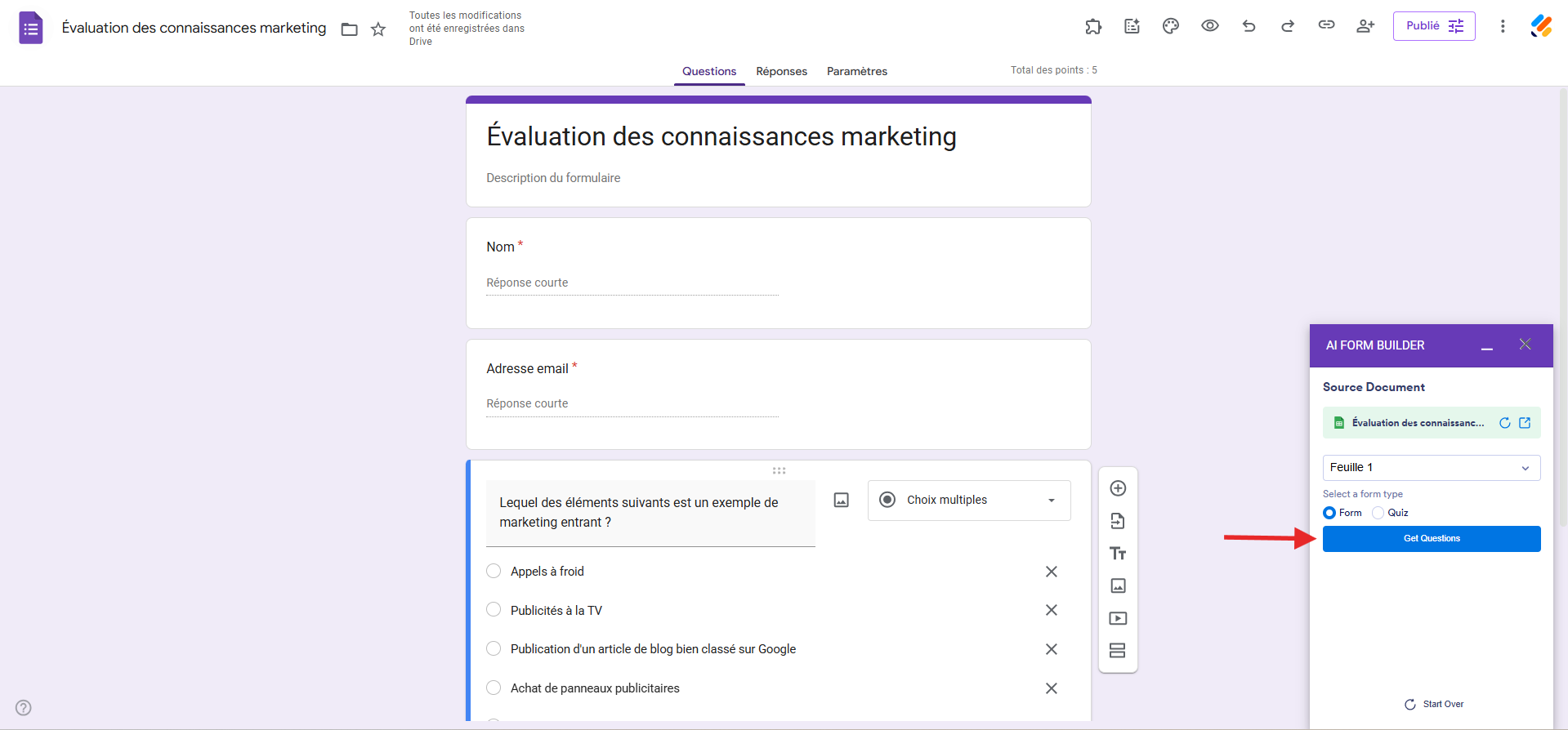Select the Quiz radio button
The image size is (1568, 730).
point(1378,513)
